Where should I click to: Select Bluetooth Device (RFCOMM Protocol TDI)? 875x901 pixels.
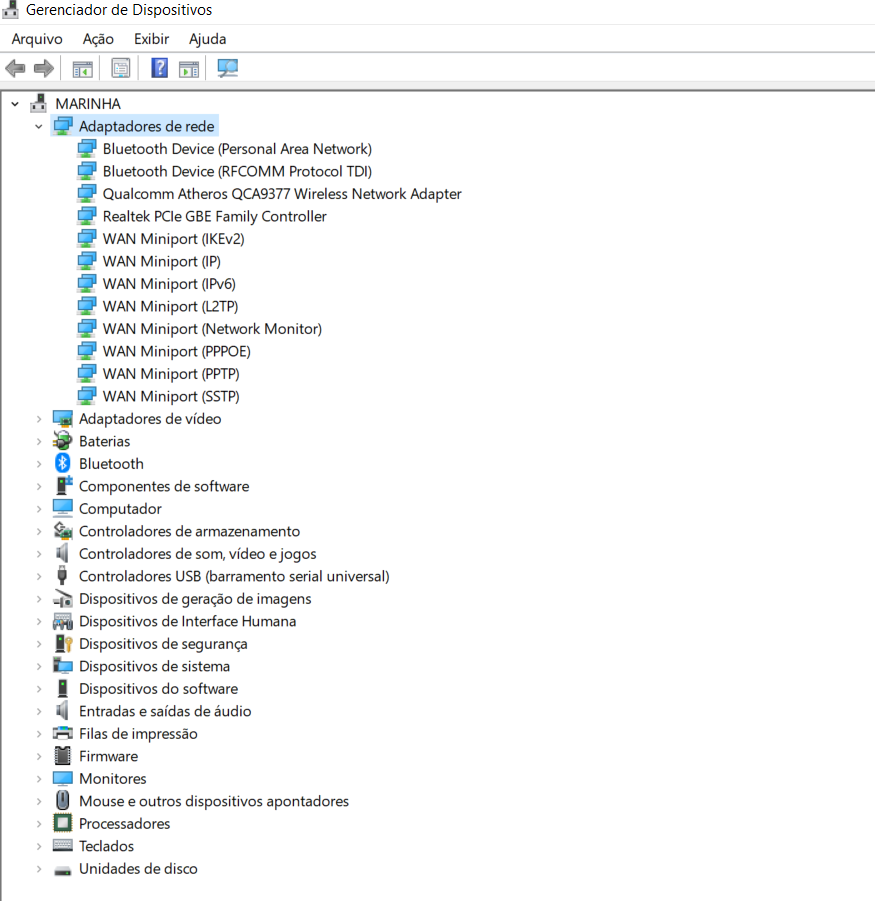pos(237,171)
